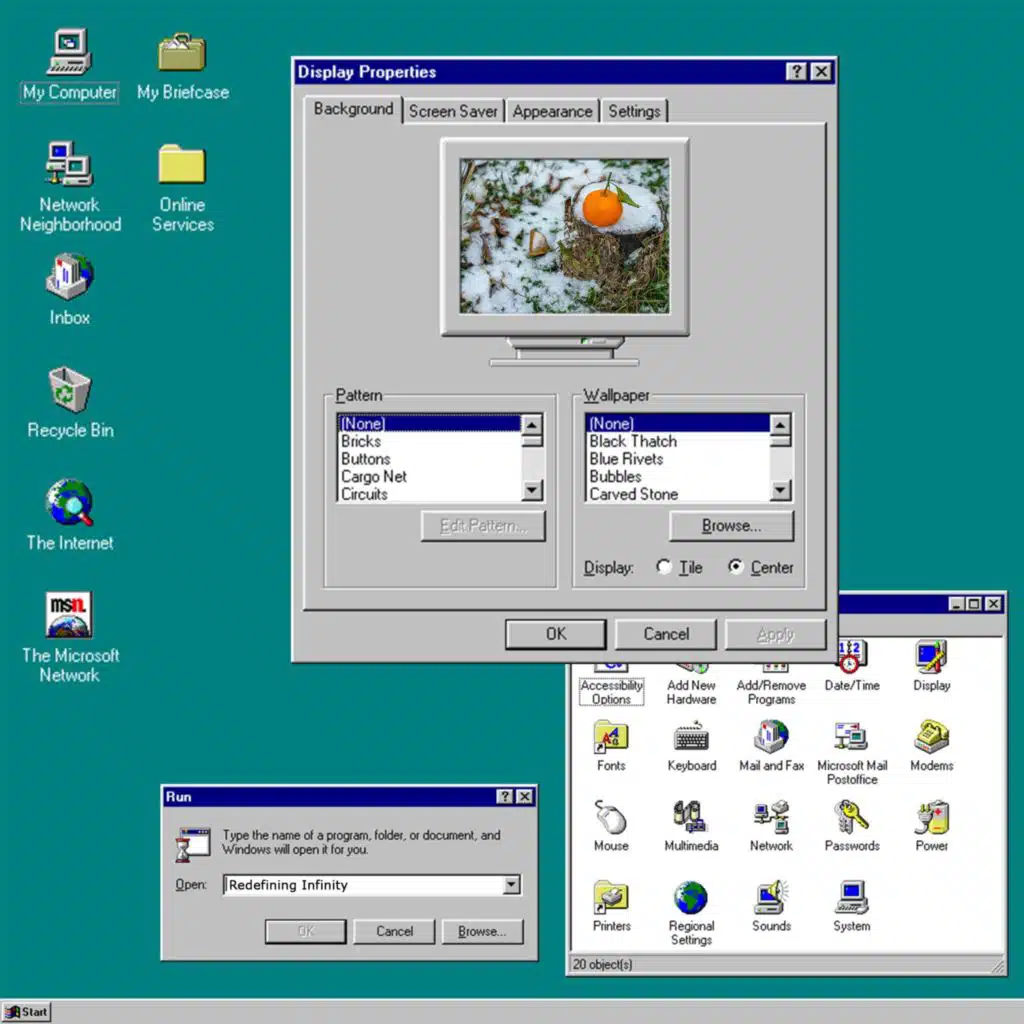1024x1024 pixels.
Task: Select the Tile display radio button
Action: pyautogui.click(x=664, y=567)
